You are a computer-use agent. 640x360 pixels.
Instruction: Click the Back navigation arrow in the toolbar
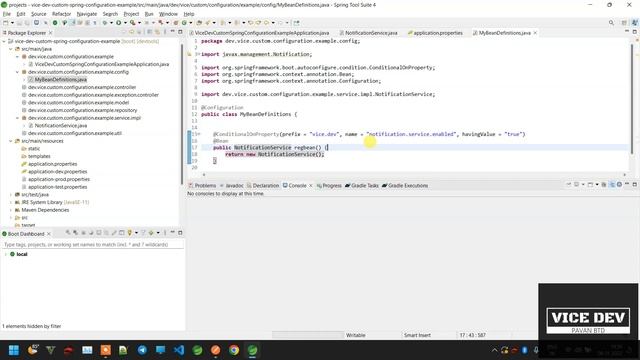266,23
